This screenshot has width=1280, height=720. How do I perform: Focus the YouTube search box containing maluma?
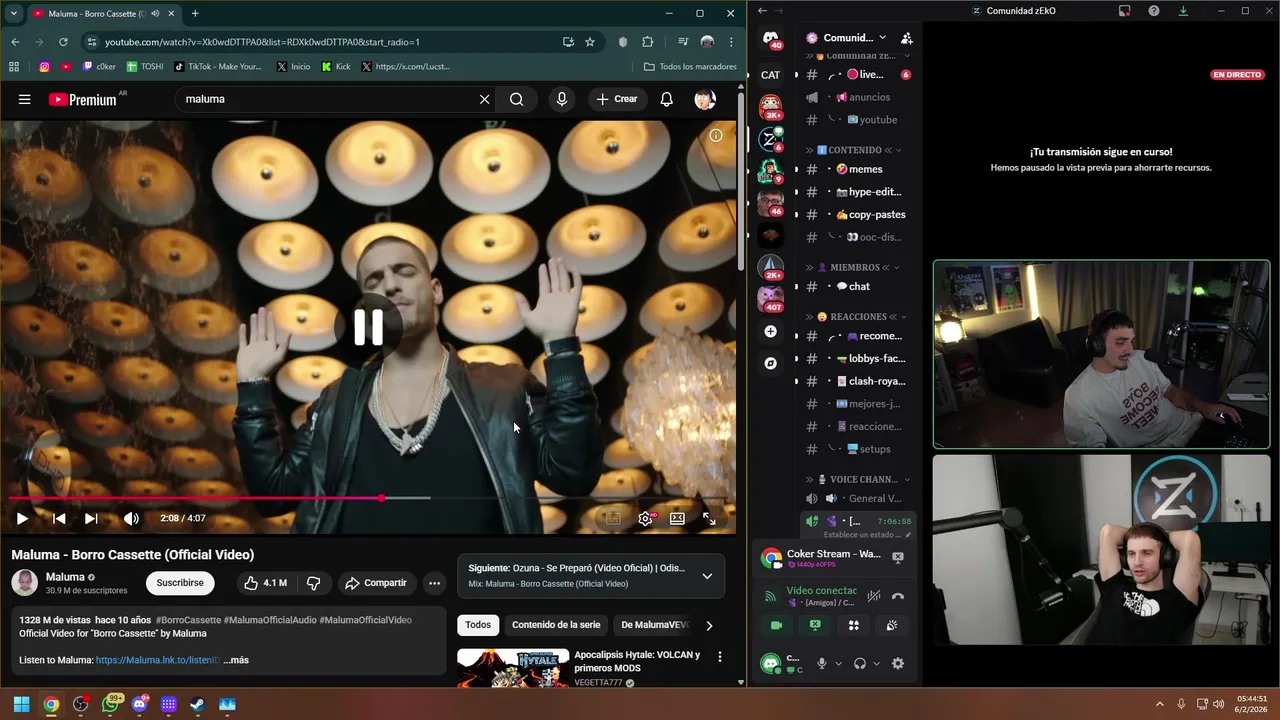click(x=330, y=99)
